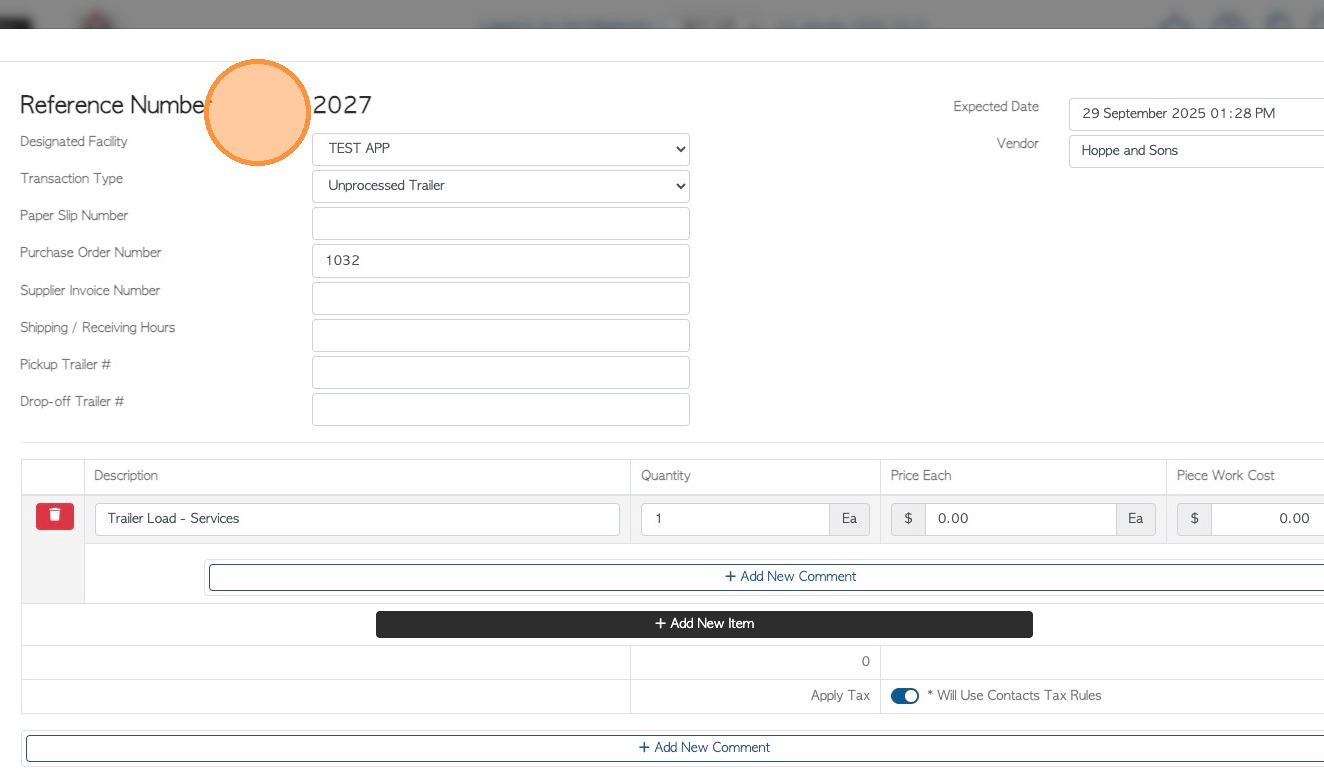
Task: Click the Description column header
Action: (126, 476)
